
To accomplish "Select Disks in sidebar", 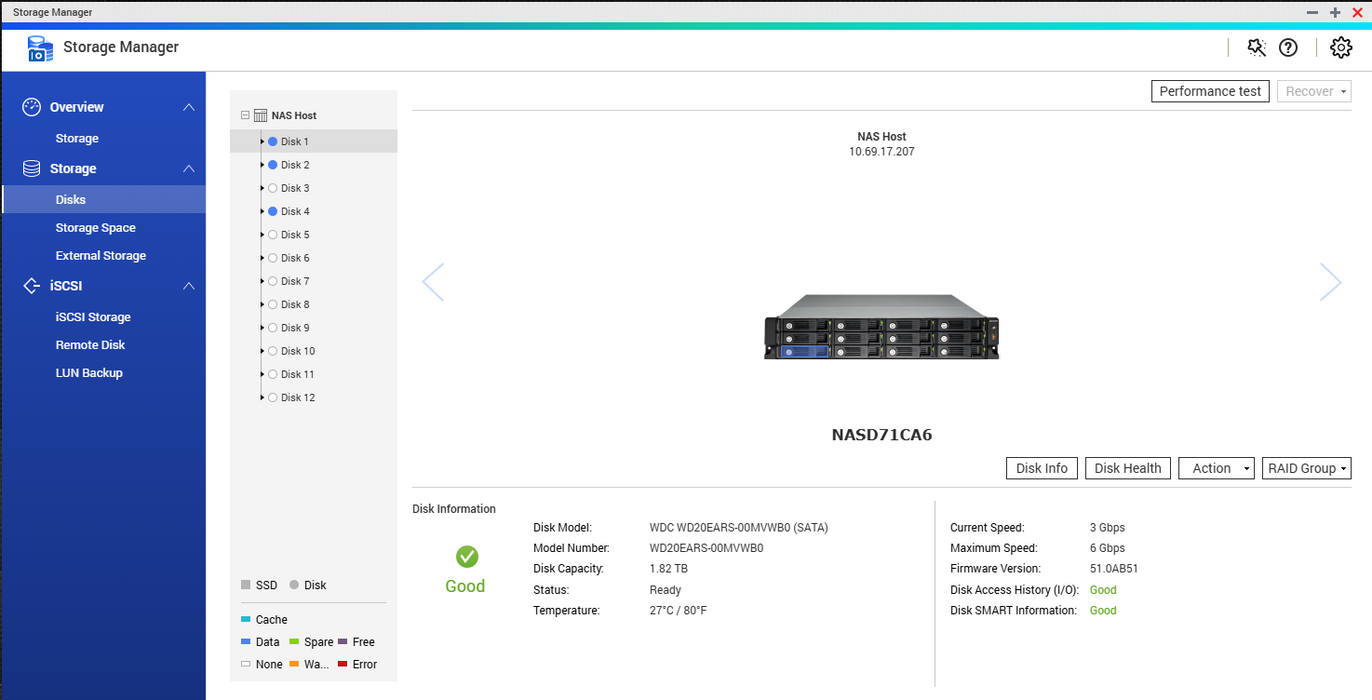I will 103,200.
